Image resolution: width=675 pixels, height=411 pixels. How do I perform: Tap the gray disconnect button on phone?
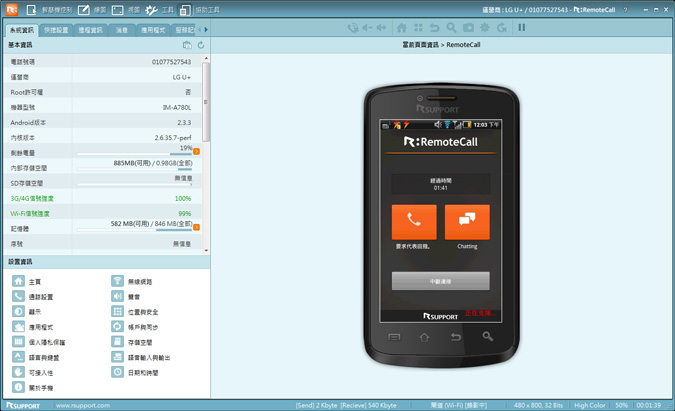tap(440, 281)
